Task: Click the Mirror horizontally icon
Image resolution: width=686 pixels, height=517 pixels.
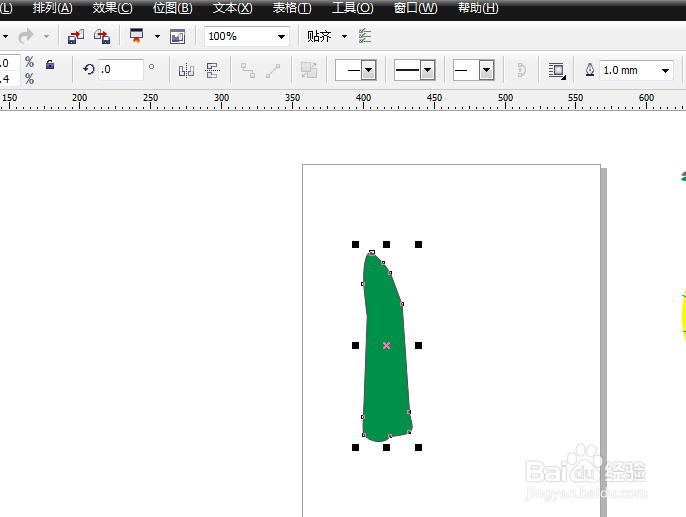Action: pyautogui.click(x=186, y=70)
